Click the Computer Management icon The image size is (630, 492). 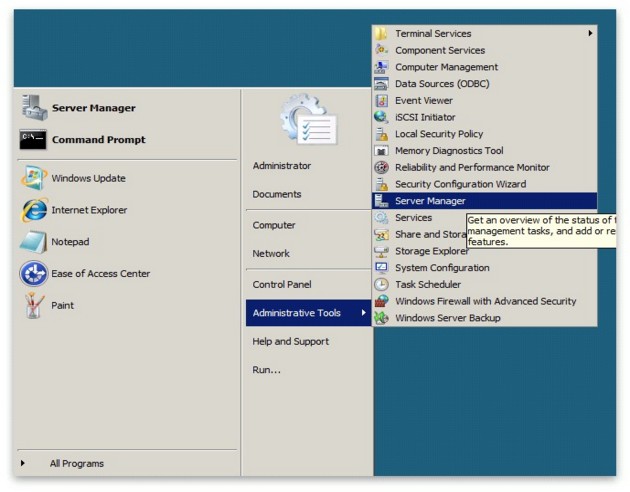[381, 67]
